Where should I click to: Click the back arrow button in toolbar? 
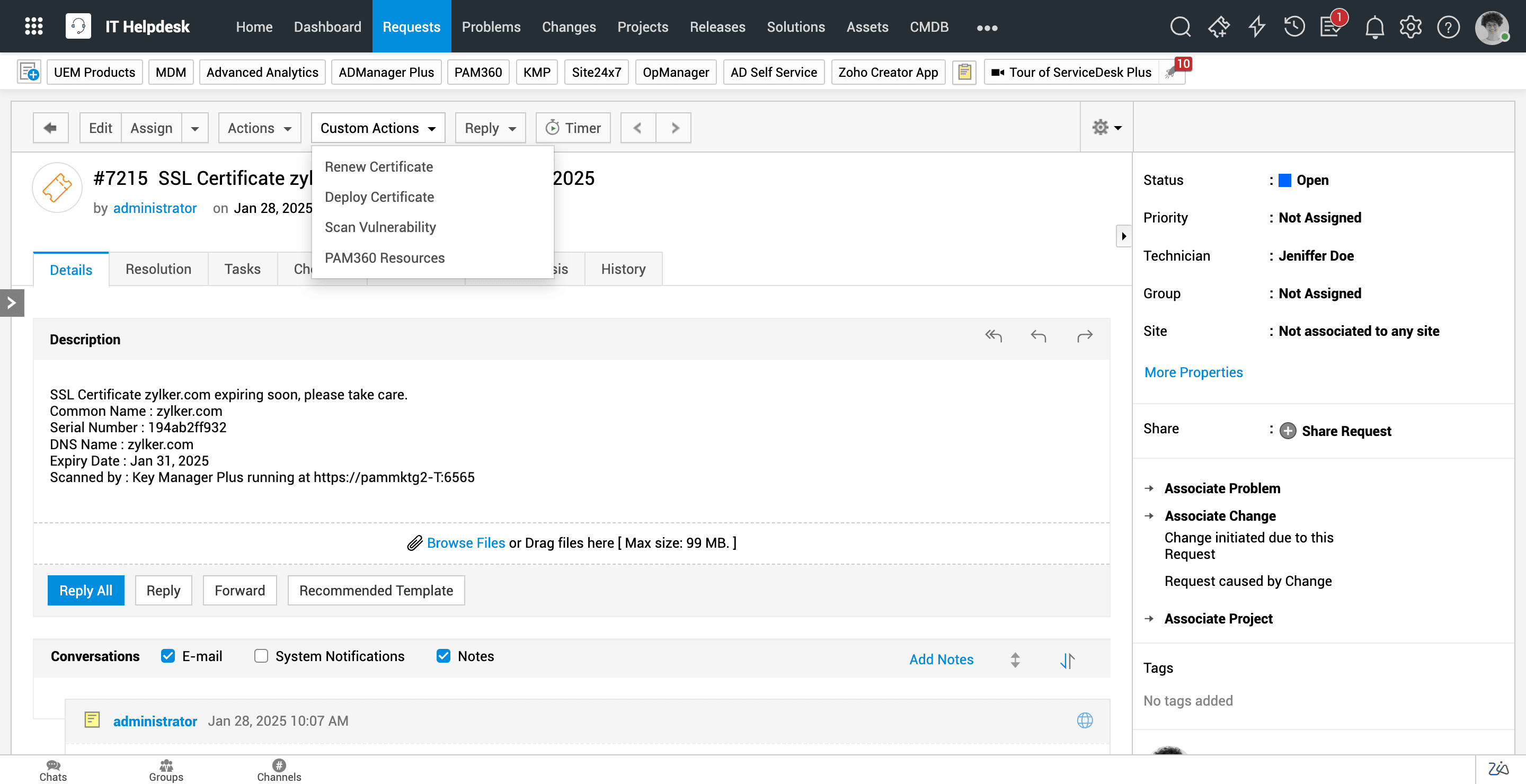(x=50, y=128)
